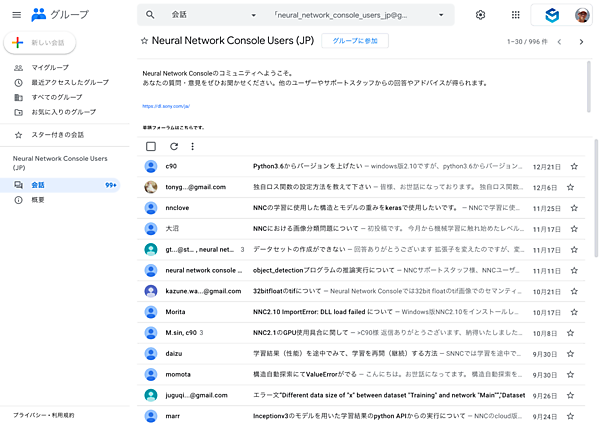Click the プライバシー・利用規約 footer link
Image resolution: width=600 pixels, height=425 pixels.
pyautogui.click(x=44, y=415)
